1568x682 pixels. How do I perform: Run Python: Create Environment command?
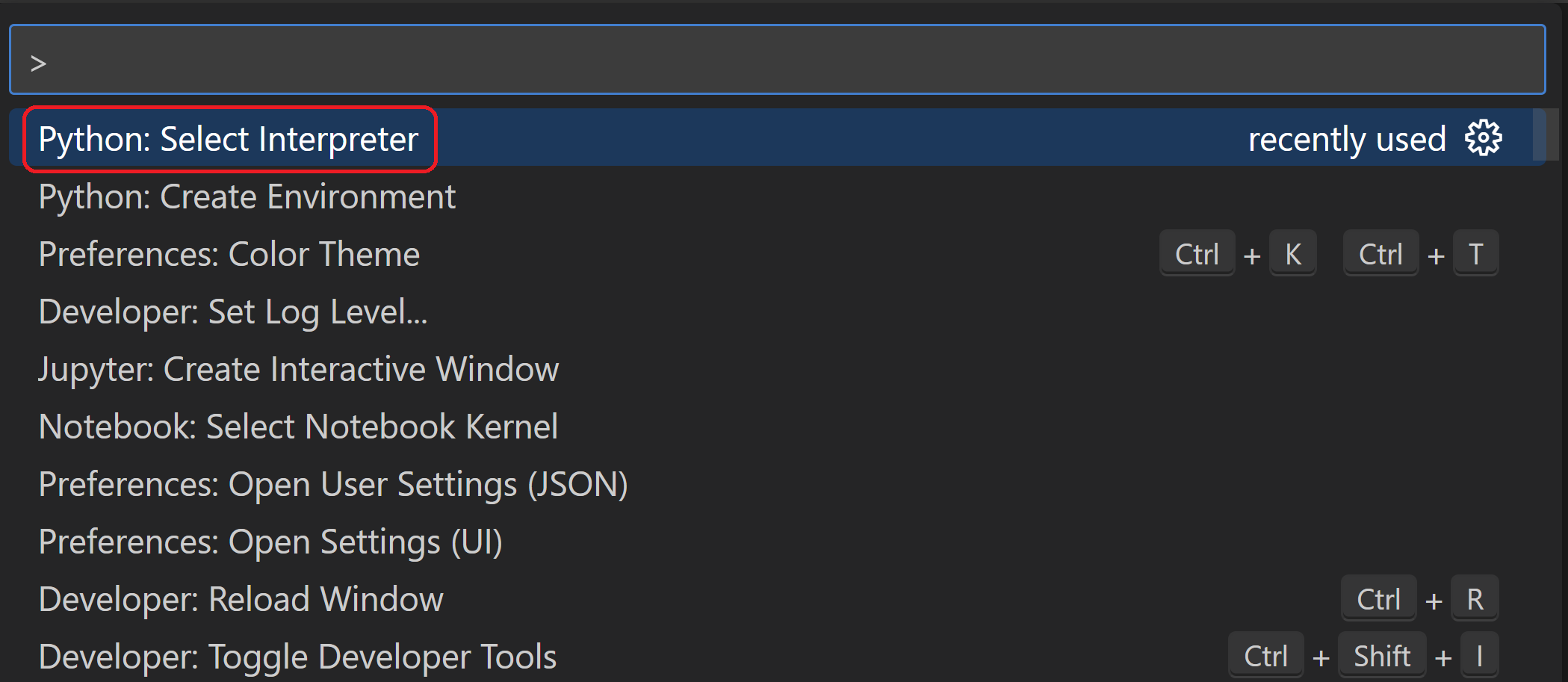(x=247, y=197)
